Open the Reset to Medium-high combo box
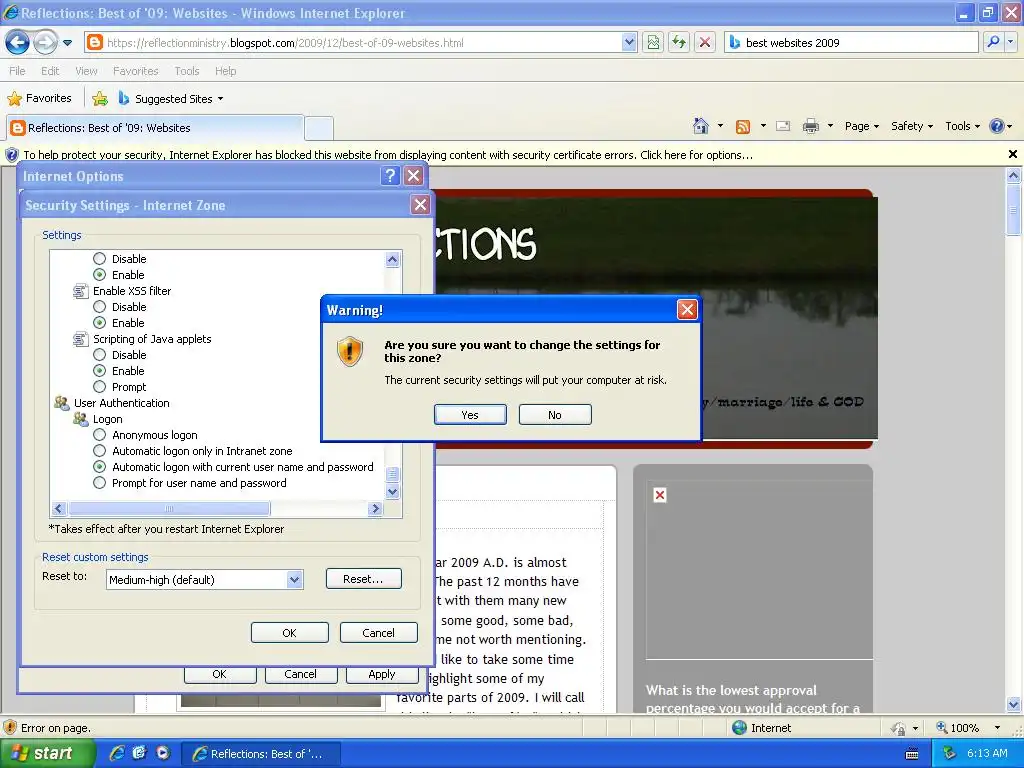This screenshot has height=768, width=1024. point(204,579)
